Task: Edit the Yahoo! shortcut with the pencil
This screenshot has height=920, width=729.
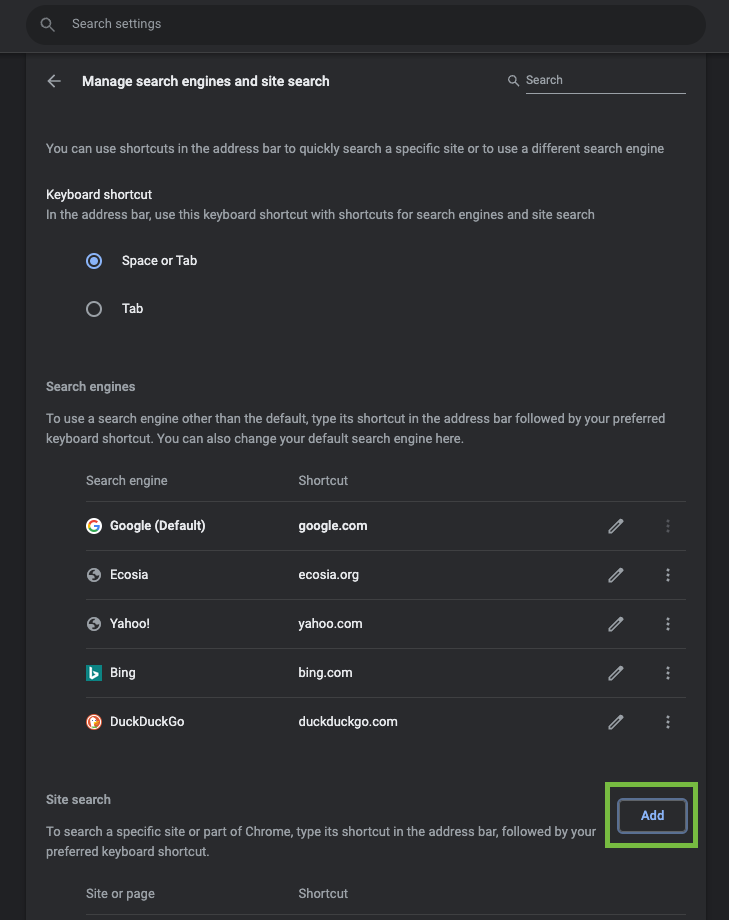Action: coord(615,623)
